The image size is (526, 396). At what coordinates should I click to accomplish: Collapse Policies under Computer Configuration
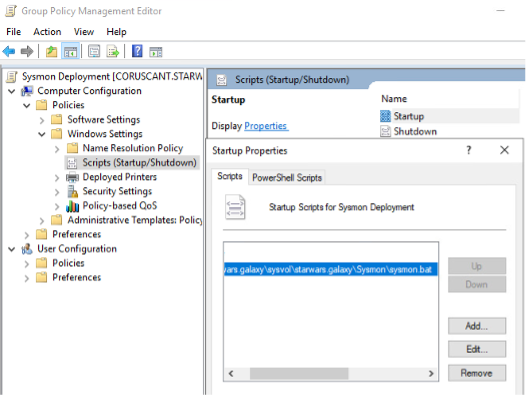coord(27,106)
